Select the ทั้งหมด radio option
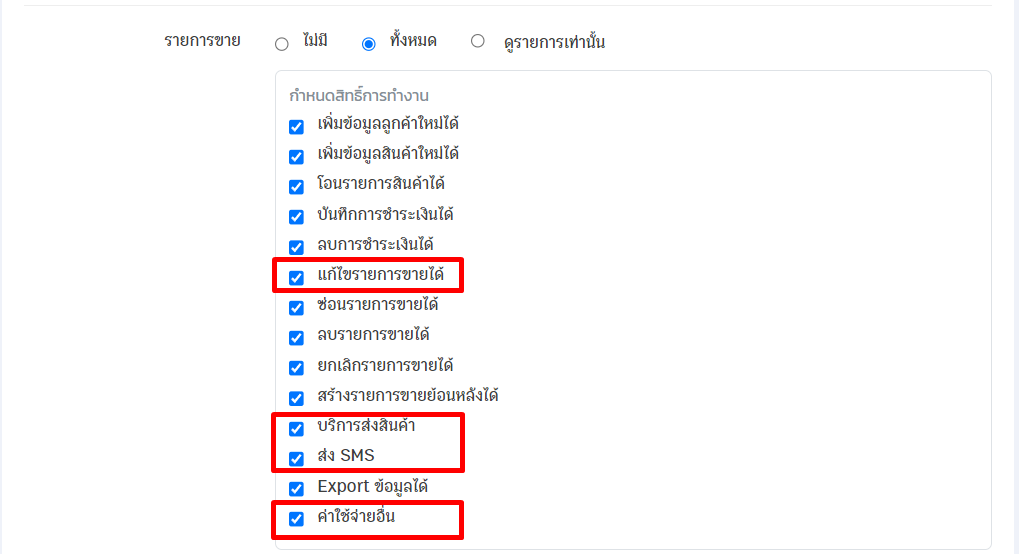The height and width of the screenshot is (554, 1019). 368,44
